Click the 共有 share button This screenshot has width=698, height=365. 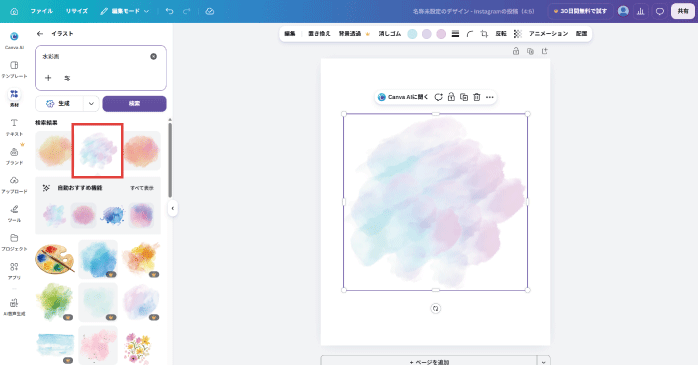683,11
